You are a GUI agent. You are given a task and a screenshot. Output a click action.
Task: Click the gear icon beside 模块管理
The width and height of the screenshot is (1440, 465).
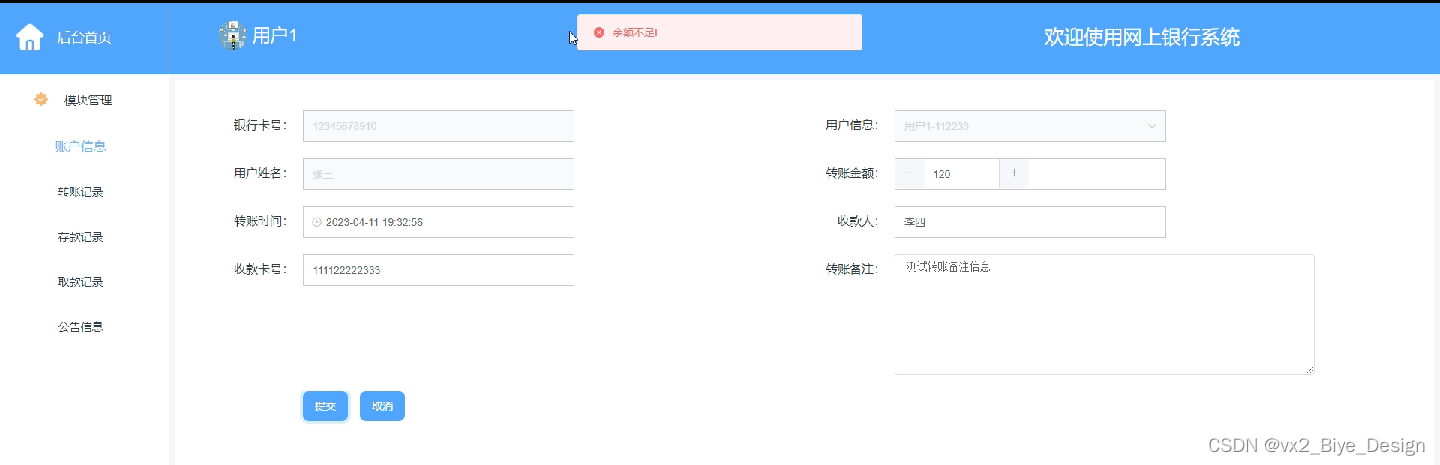41,99
